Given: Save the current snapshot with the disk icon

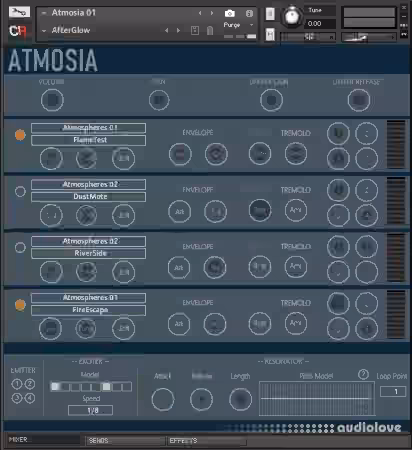Looking at the screenshot, I should (195, 31).
